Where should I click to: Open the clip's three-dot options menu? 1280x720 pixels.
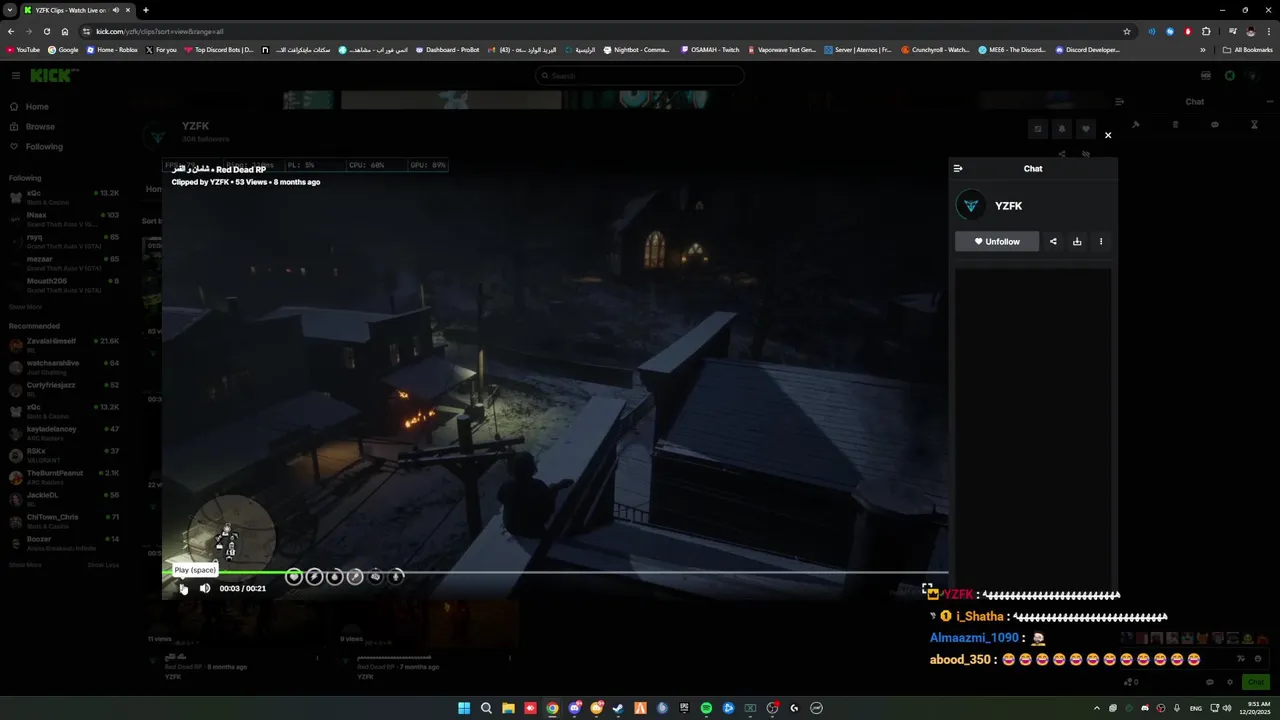[1101, 241]
